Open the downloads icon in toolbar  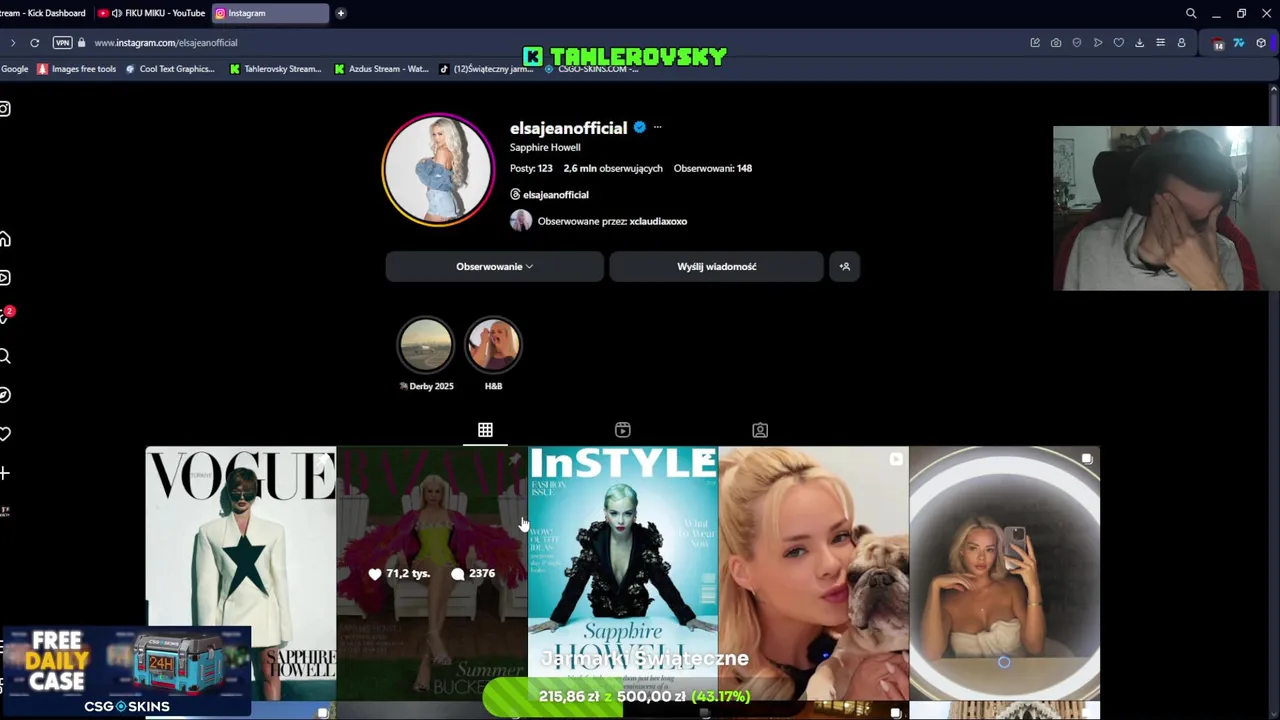1139,43
